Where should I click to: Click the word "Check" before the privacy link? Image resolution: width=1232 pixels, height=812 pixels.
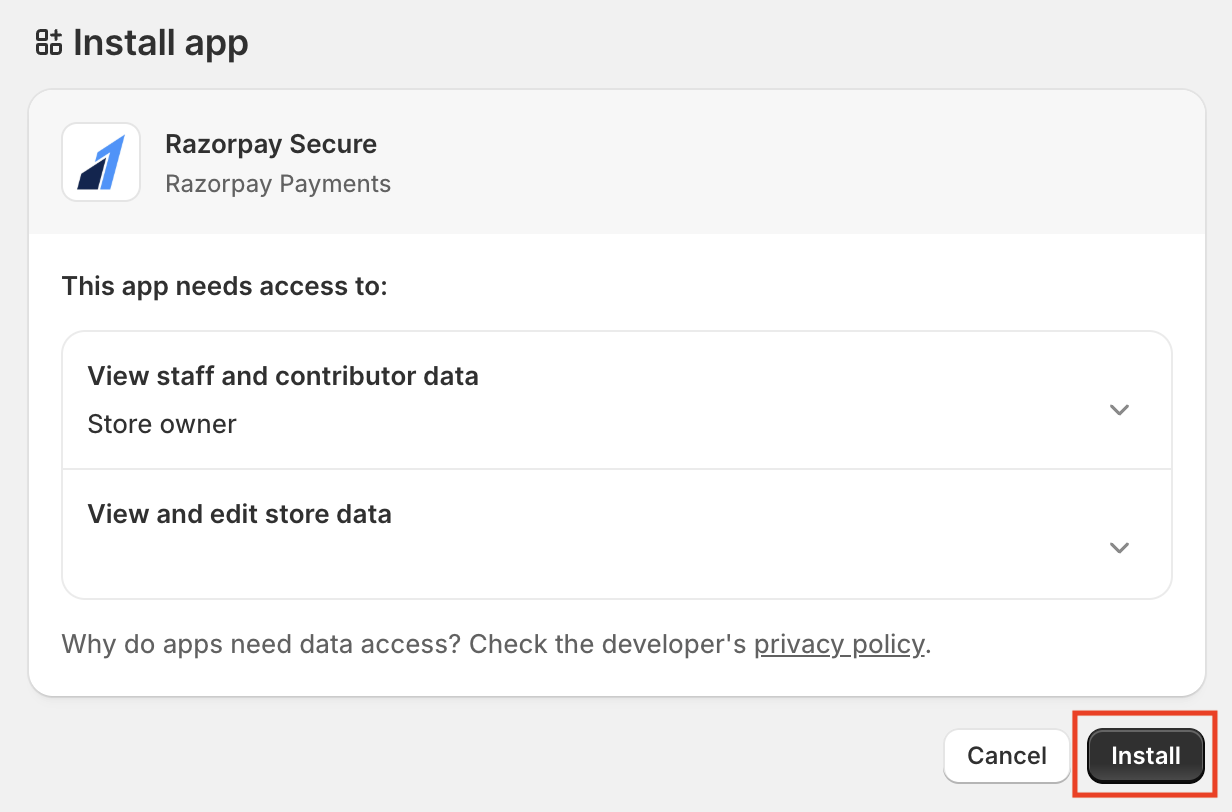point(506,644)
